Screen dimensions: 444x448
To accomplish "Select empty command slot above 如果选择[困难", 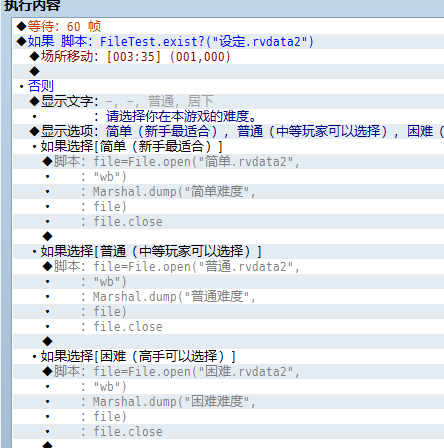I will tap(228, 341).
